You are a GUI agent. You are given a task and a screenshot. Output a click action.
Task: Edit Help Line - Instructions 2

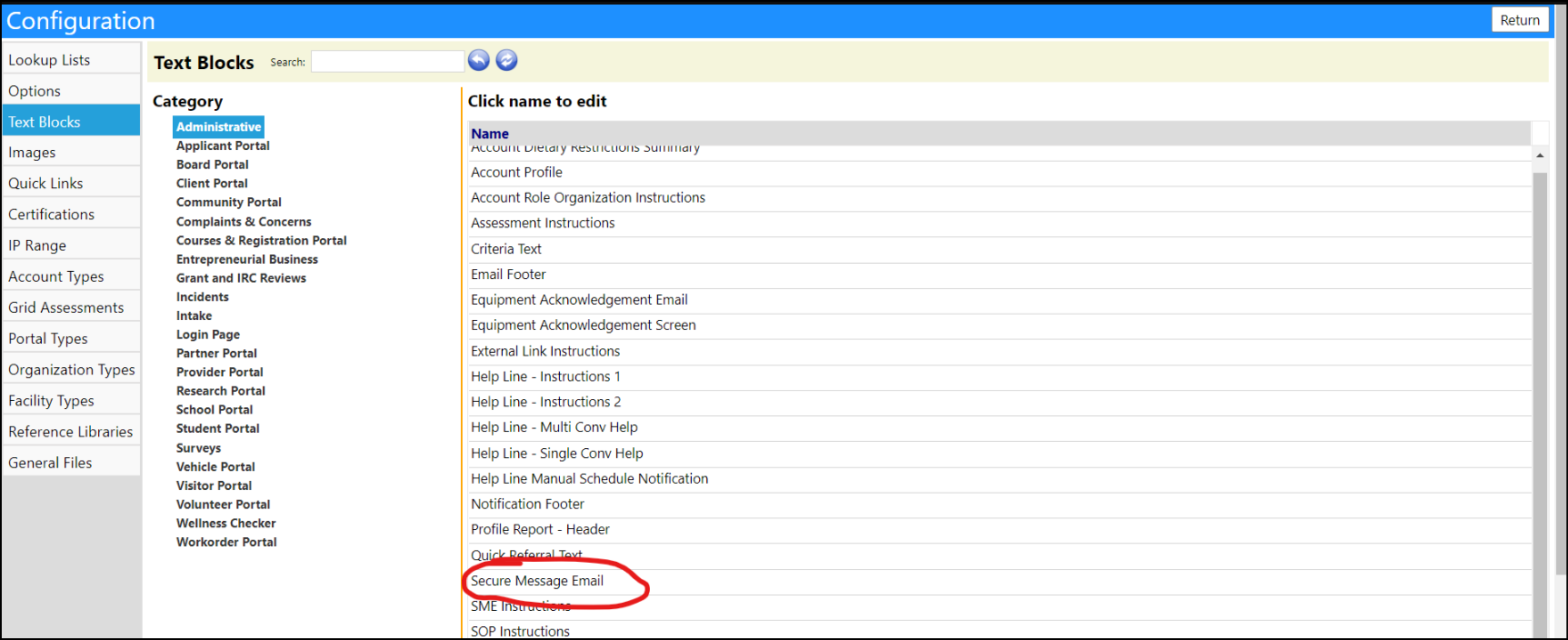(545, 402)
